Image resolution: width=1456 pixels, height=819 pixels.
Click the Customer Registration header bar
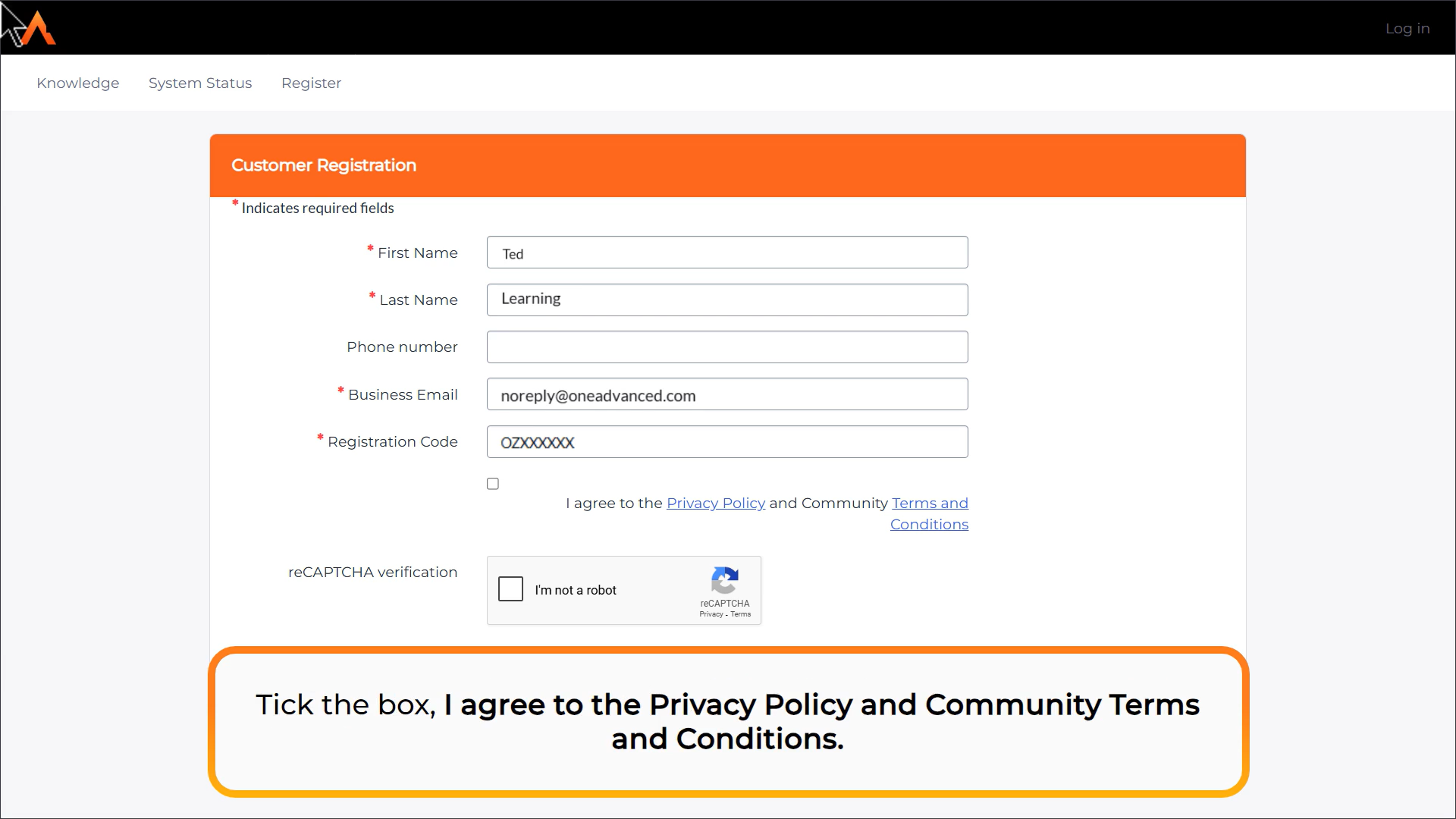(x=726, y=165)
